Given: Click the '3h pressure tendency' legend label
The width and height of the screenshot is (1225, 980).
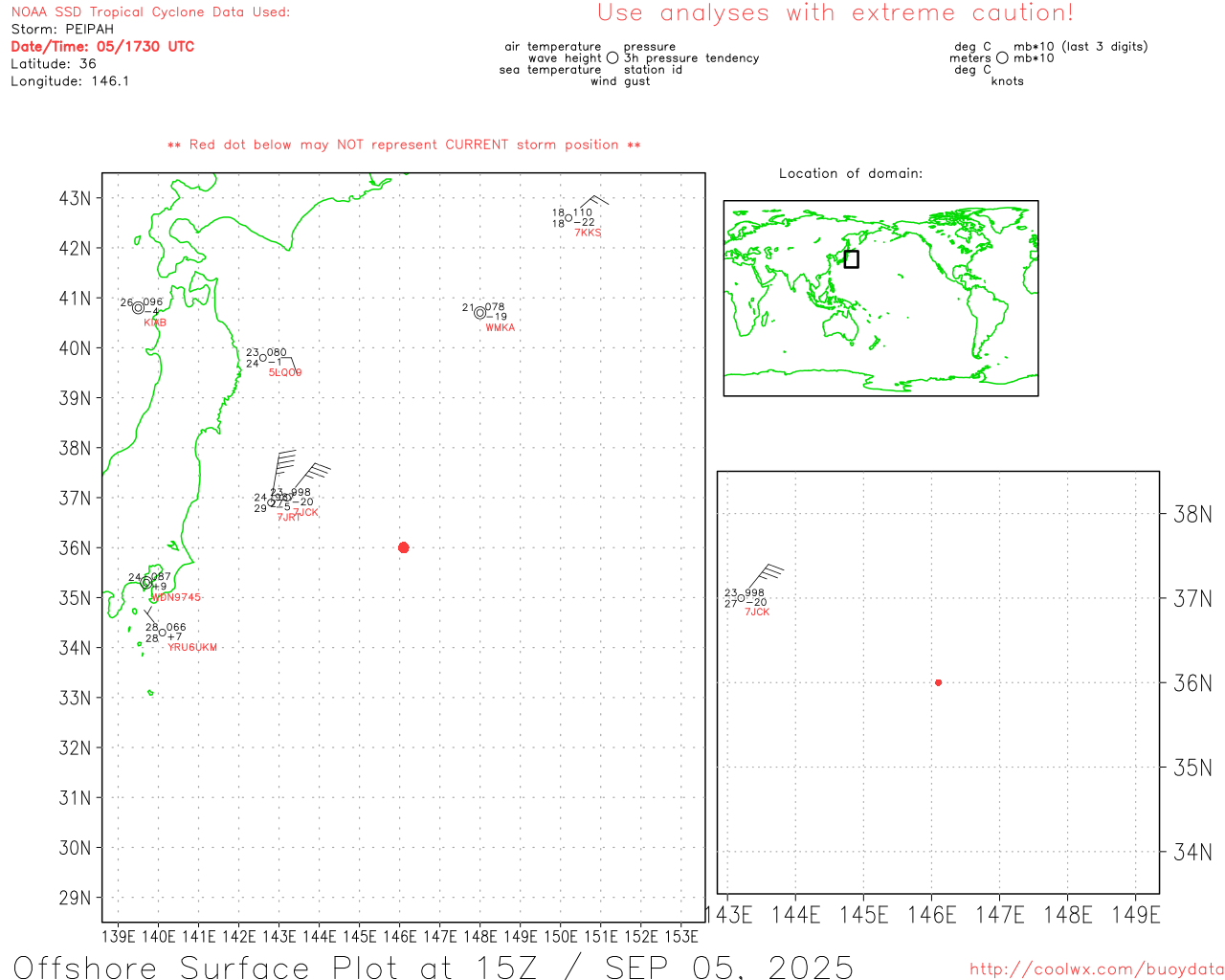Looking at the screenshot, I should pos(692,58).
